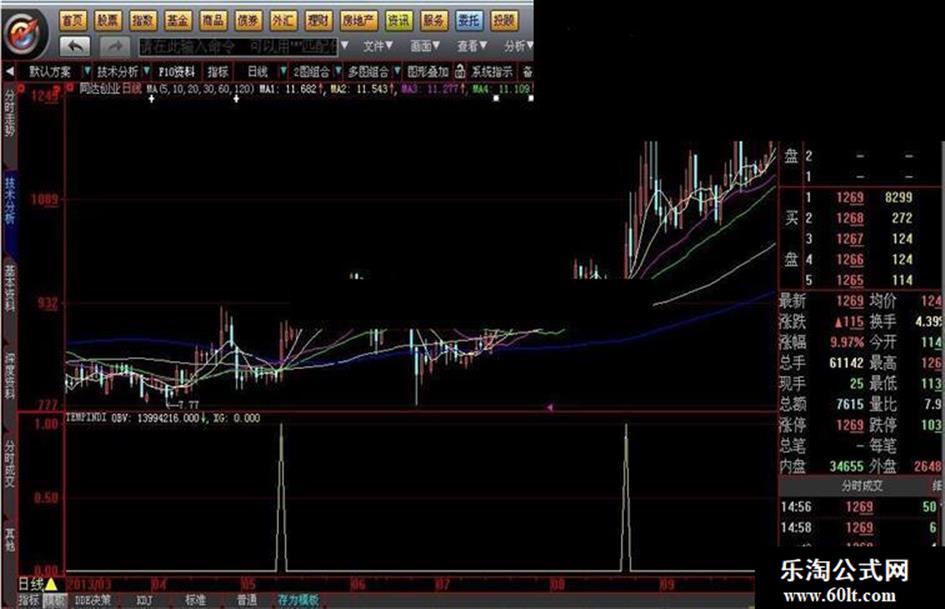945x609 pixels.
Task: Open the 首页 home toolbar button
Action: [74, 21]
